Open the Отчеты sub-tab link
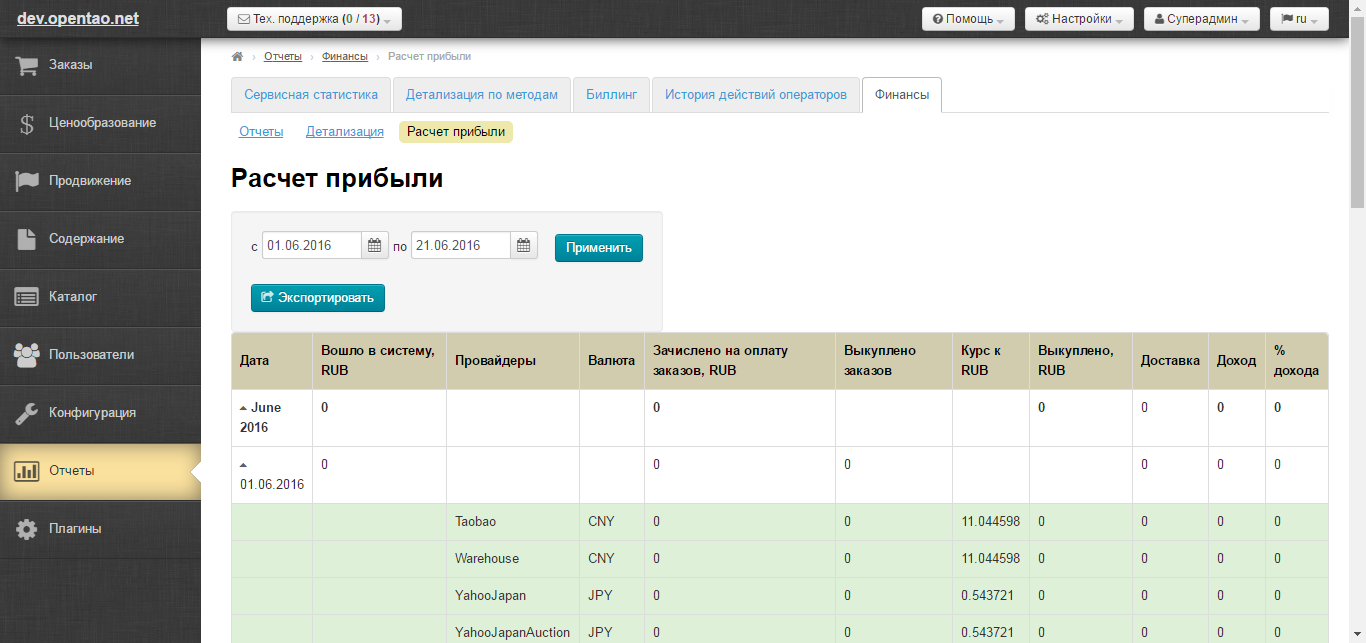 point(261,132)
